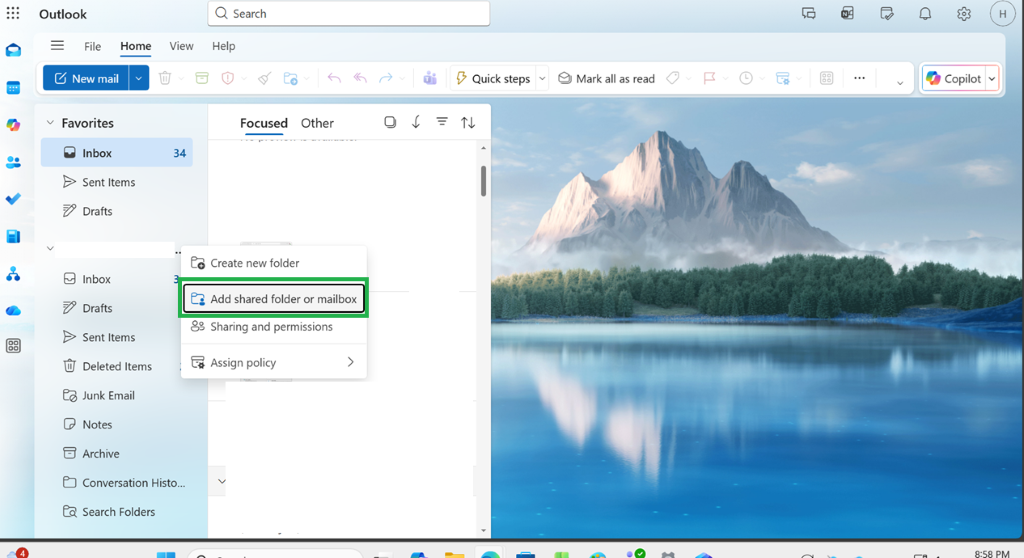Click the message list vertical scrollbar thumb
The image size is (1024, 558).
click(x=483, y=180)
